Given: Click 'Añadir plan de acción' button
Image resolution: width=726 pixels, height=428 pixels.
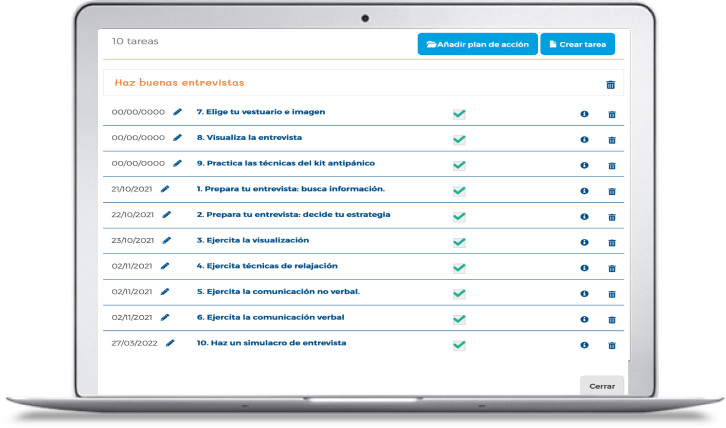Looking at the screenshot, I should pos(476,45).
